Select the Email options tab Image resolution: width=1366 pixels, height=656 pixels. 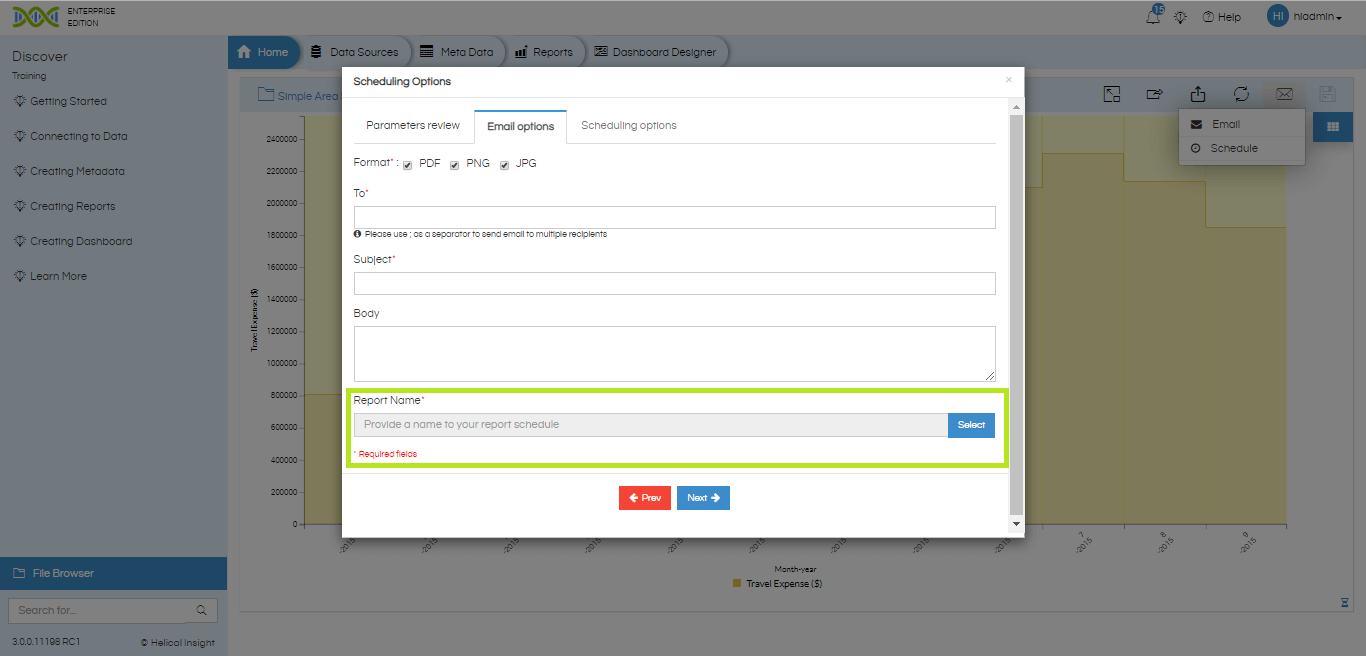(x=520, y=127)
